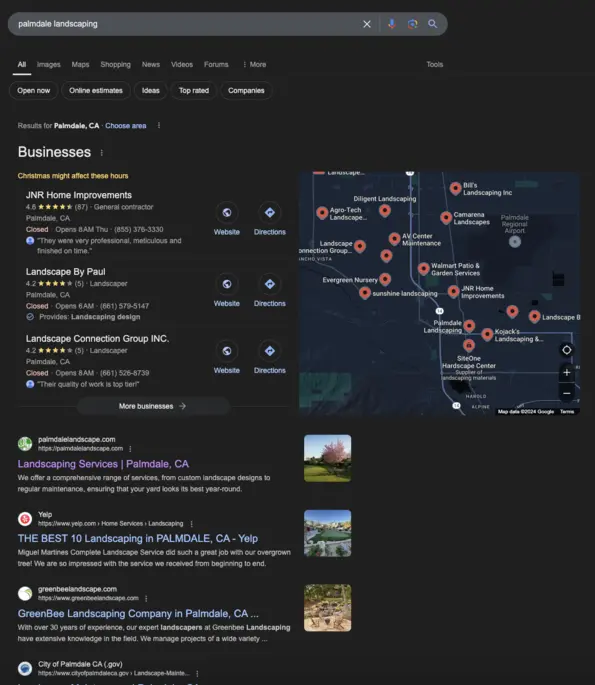Click the GreenBee Landscaping result thumbnail
595x685 pixels.
pyautogui.click(x=327, y=608)
